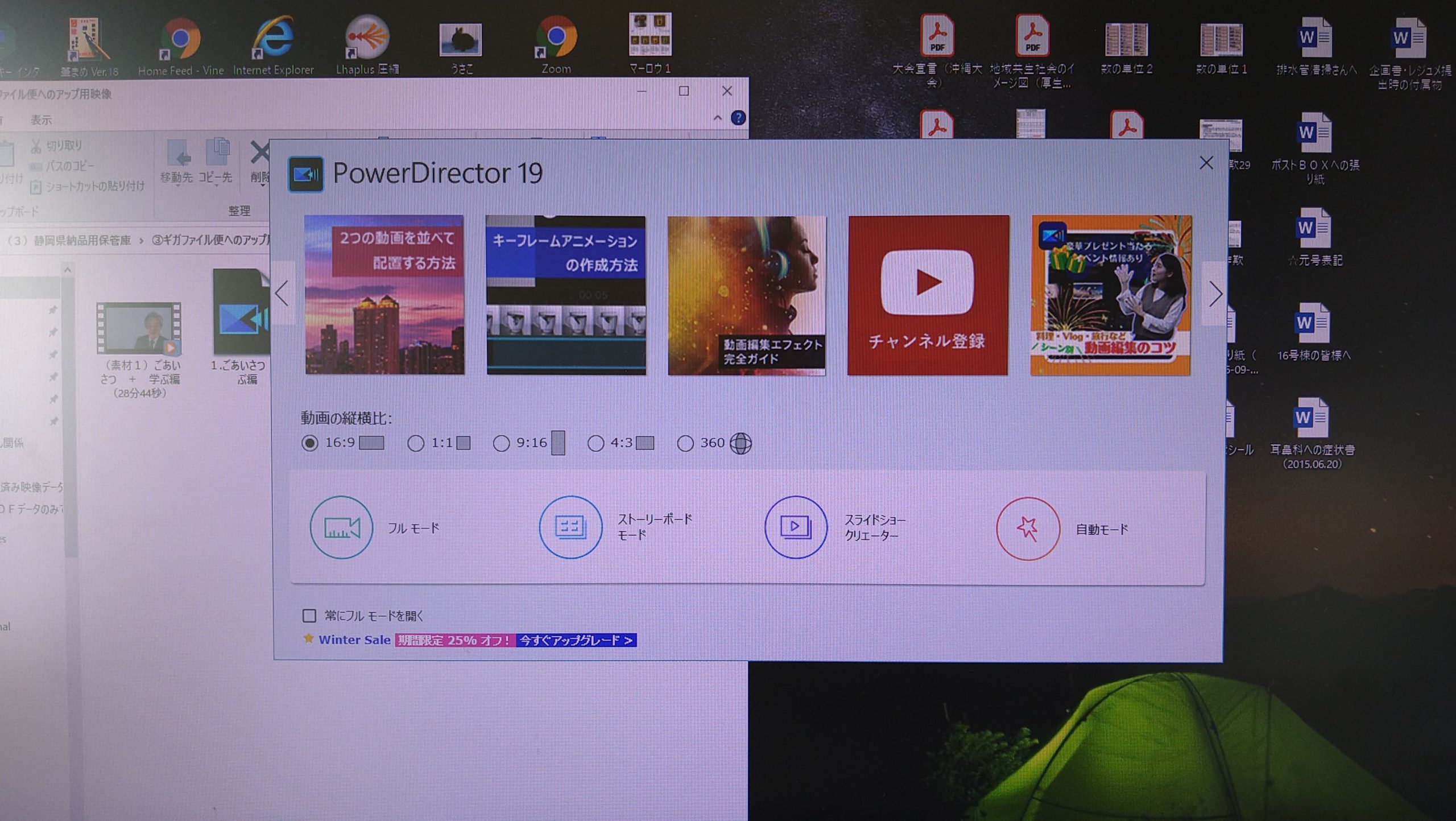Click パスのコピー in Explorer ribbon
Viewport: 1456px width, 821px height.
(61, 166)
